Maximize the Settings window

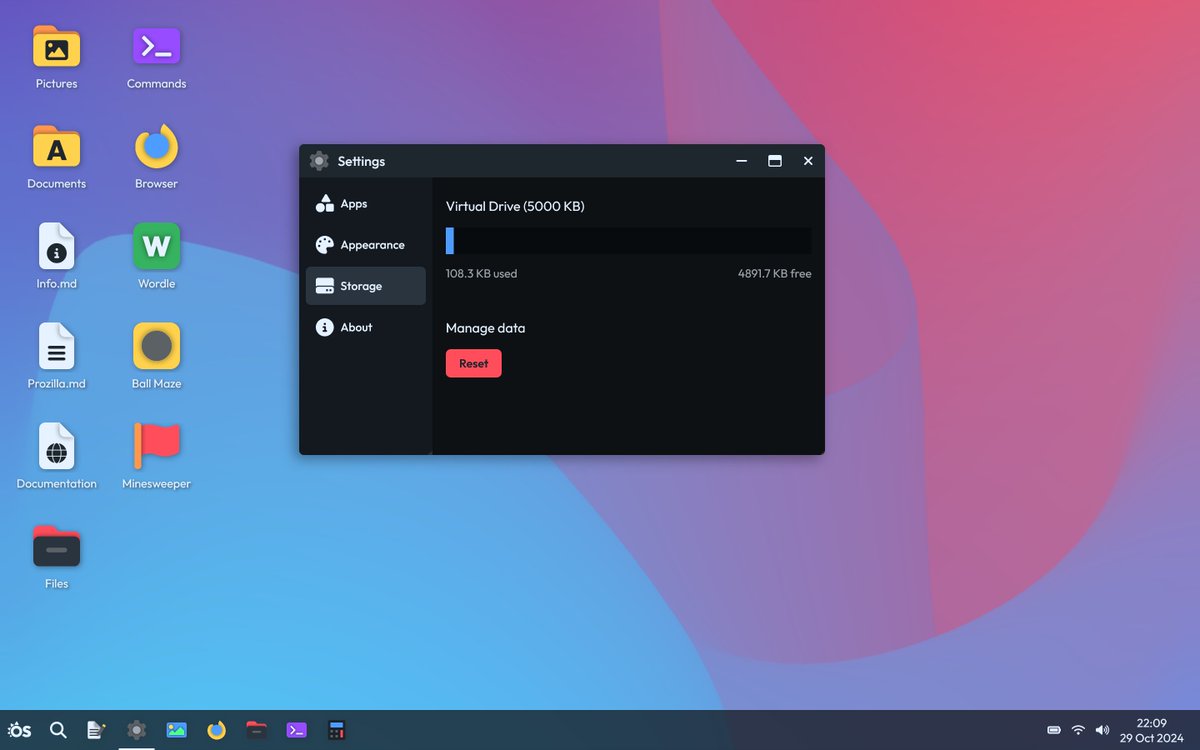point(775,161)
